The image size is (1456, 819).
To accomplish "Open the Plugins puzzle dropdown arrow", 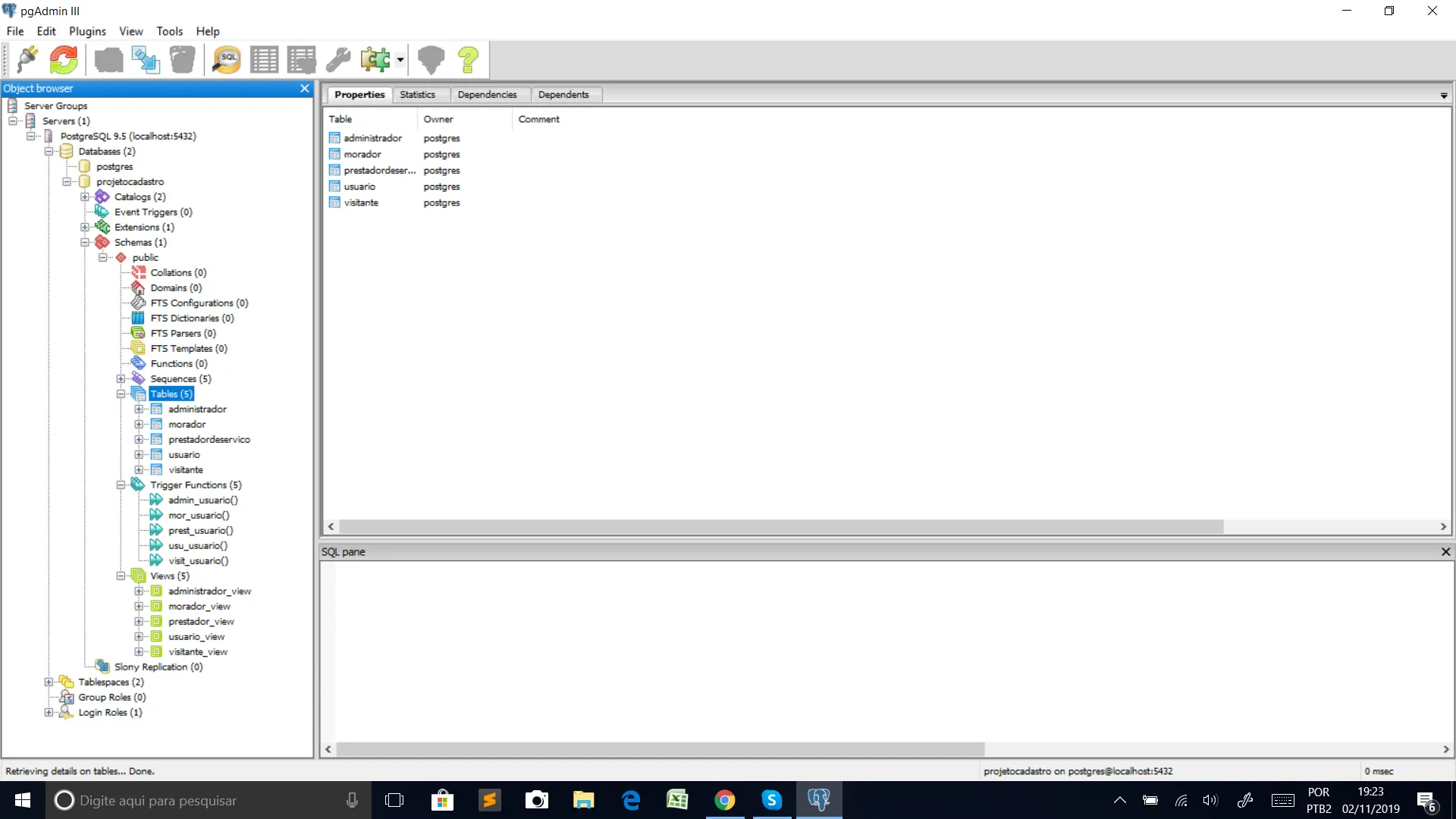I will tap(400, 59).
